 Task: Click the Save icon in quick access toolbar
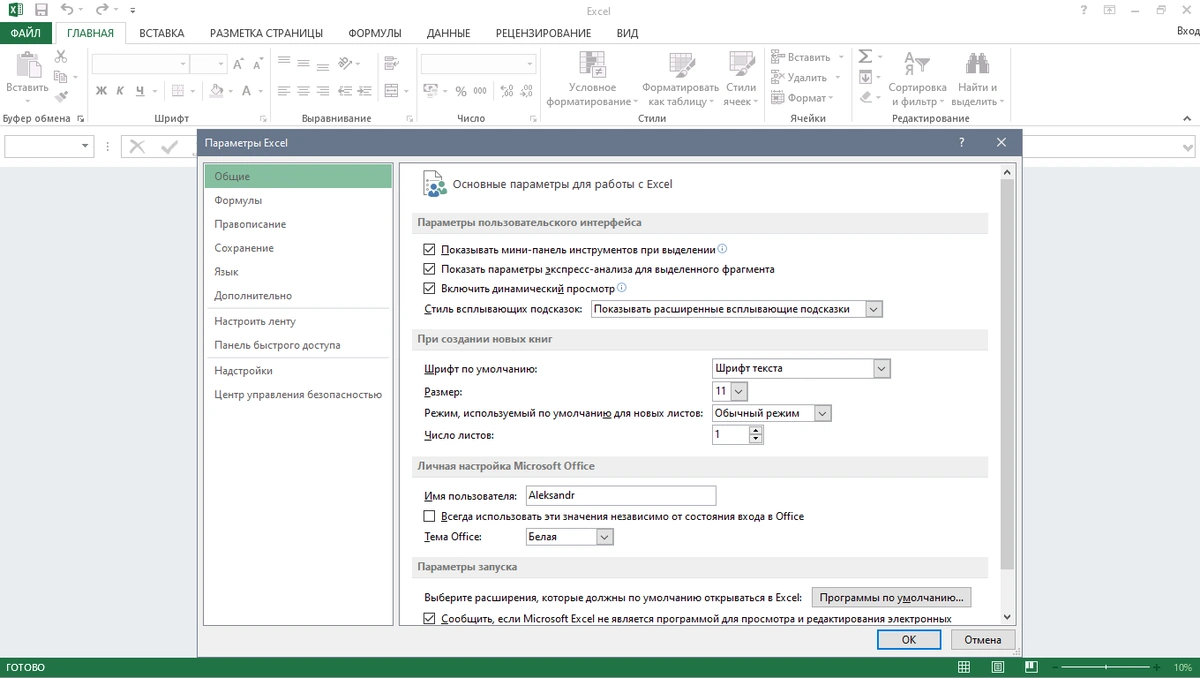(x=41, y=10)
